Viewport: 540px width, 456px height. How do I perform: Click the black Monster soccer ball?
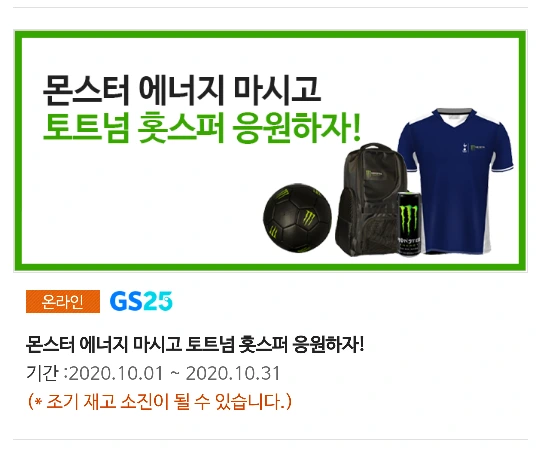298,218
